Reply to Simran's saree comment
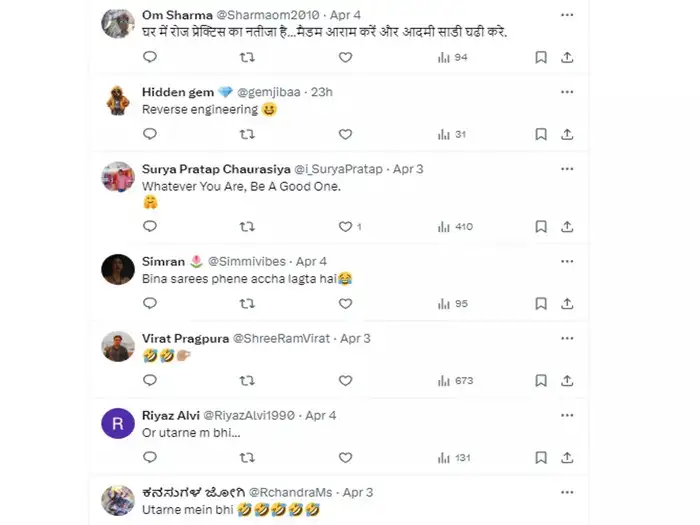This screenshot has width=700, height=525. pos(150,303)
